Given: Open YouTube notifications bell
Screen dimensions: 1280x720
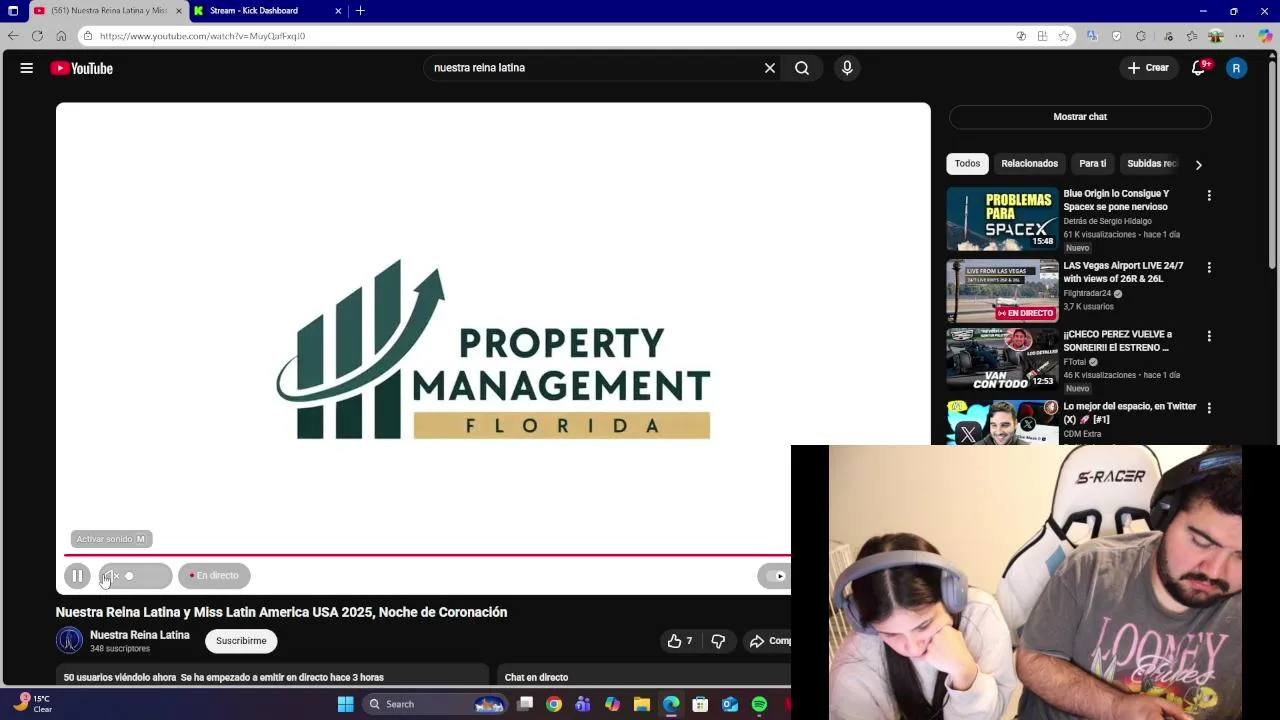Looking at the screenshot, I should pos(1199,68).
